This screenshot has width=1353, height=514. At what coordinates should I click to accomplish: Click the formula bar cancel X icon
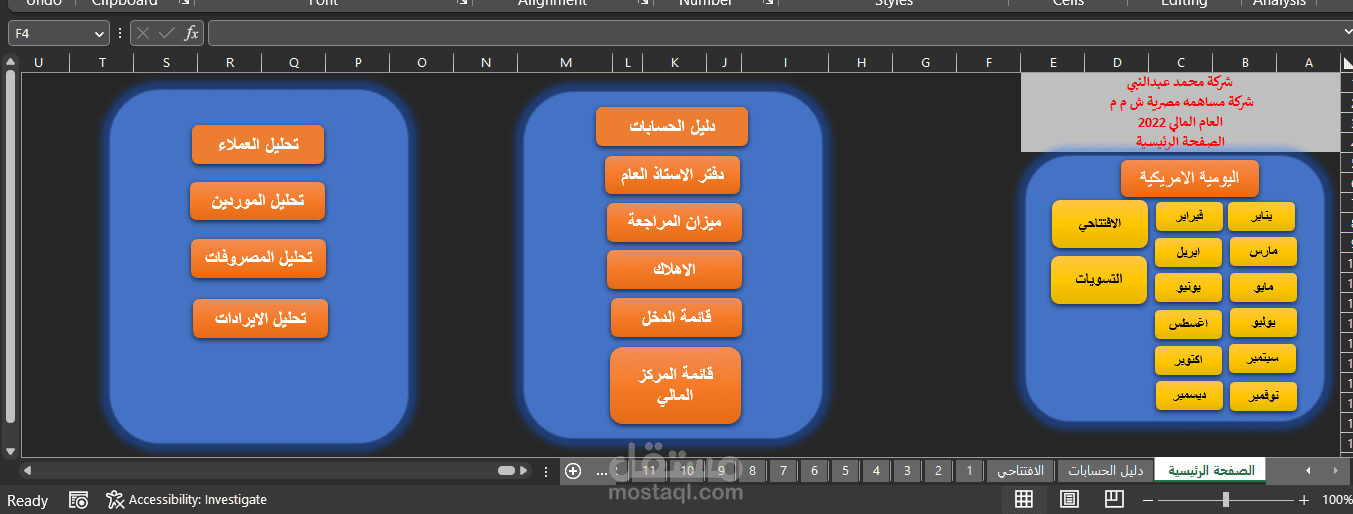[143, 33]
